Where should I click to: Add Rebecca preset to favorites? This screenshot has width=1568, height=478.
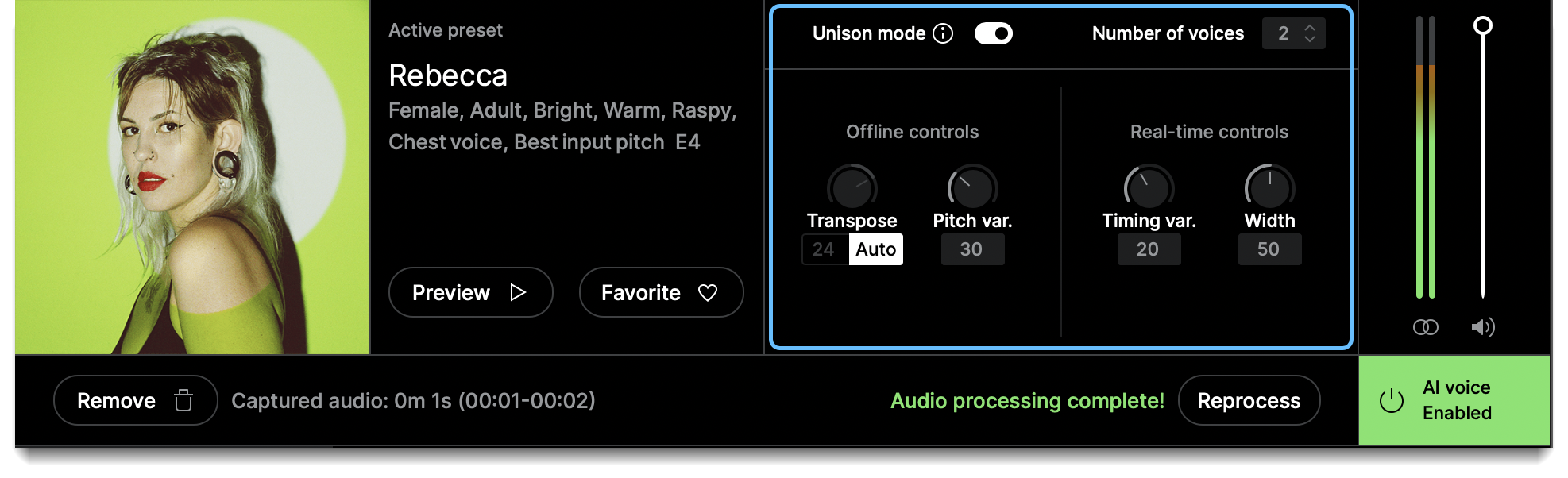661,292
